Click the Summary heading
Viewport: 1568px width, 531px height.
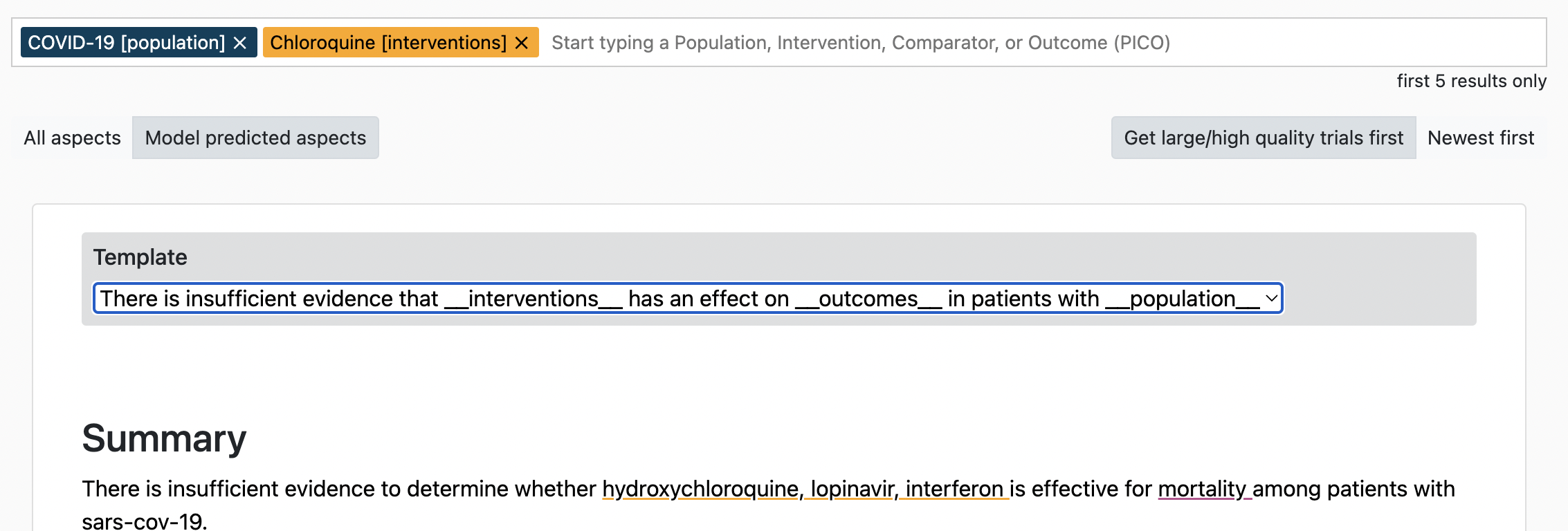164,438
